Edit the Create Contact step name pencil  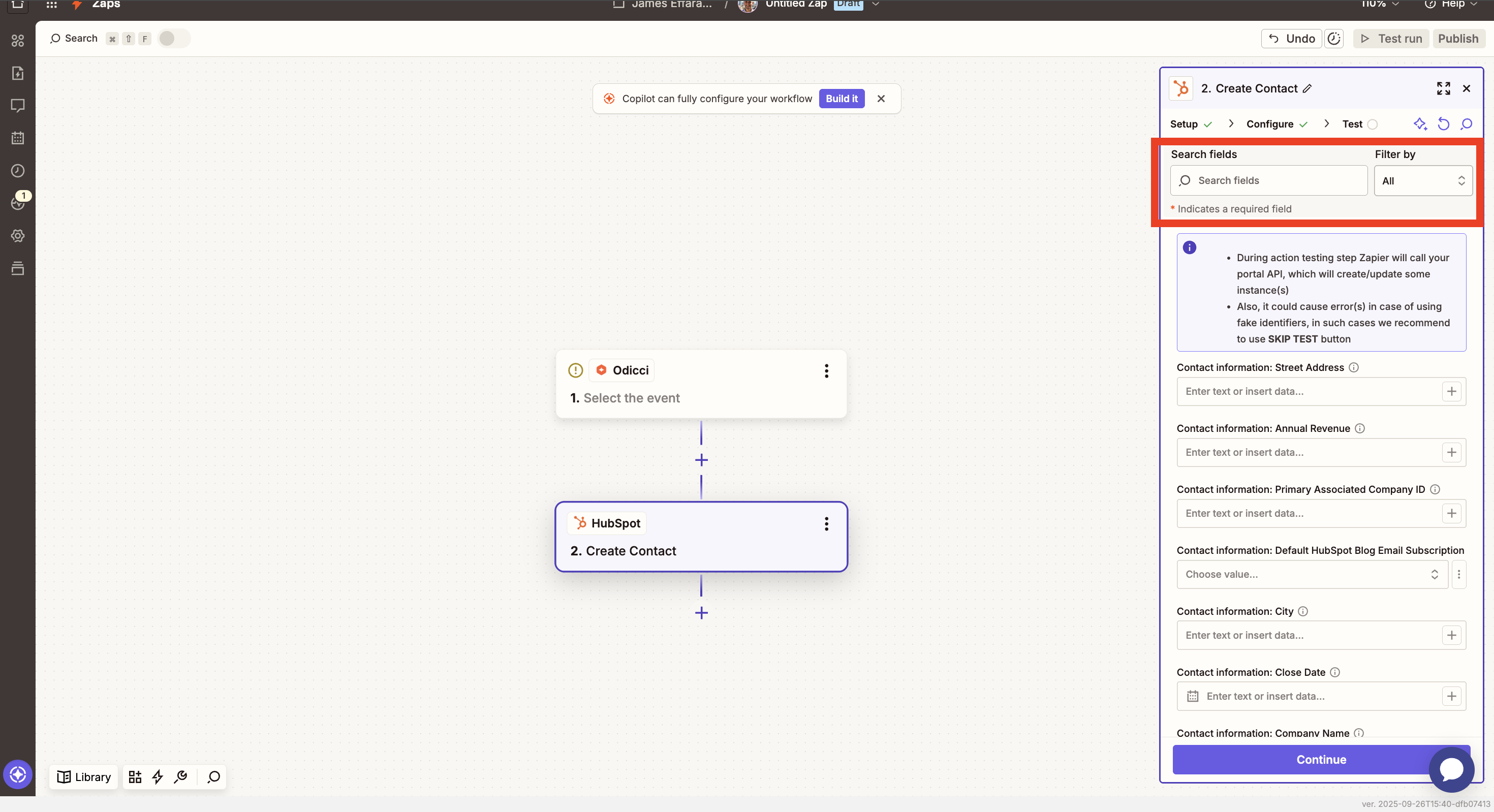1307,88
